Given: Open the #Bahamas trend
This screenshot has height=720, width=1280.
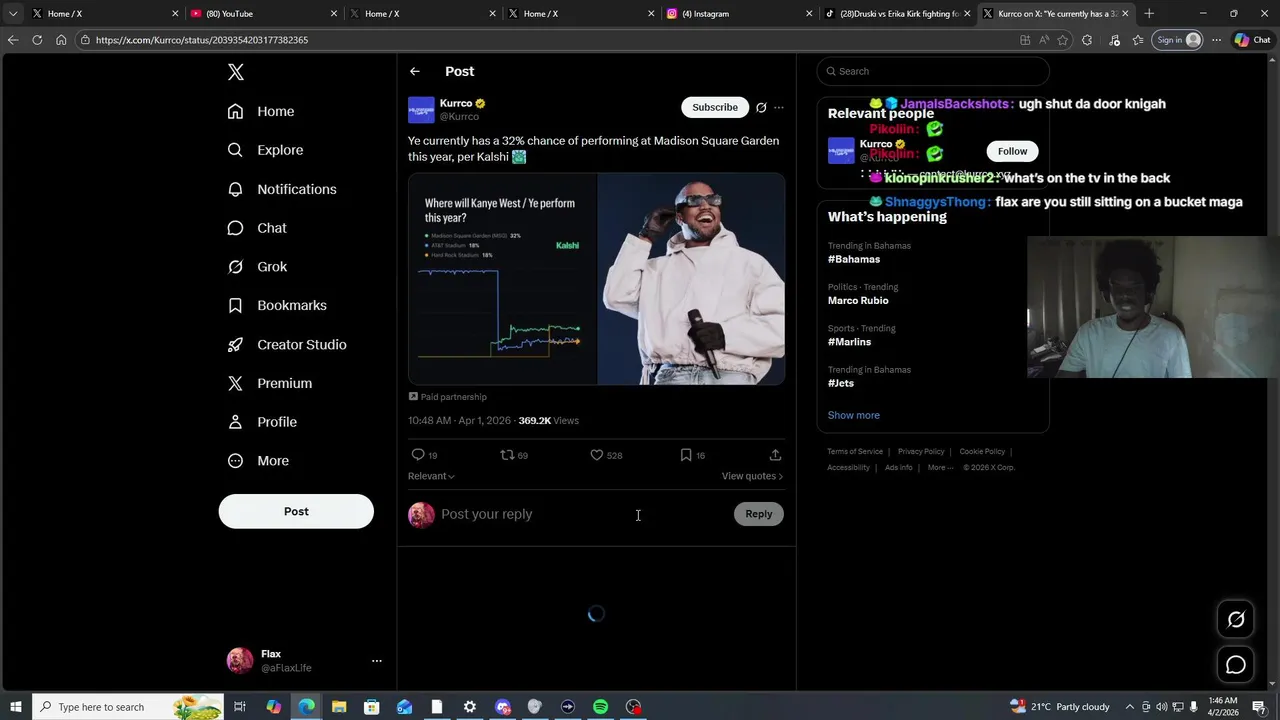Looking at the screenshot, I should (x=854, y=259).
